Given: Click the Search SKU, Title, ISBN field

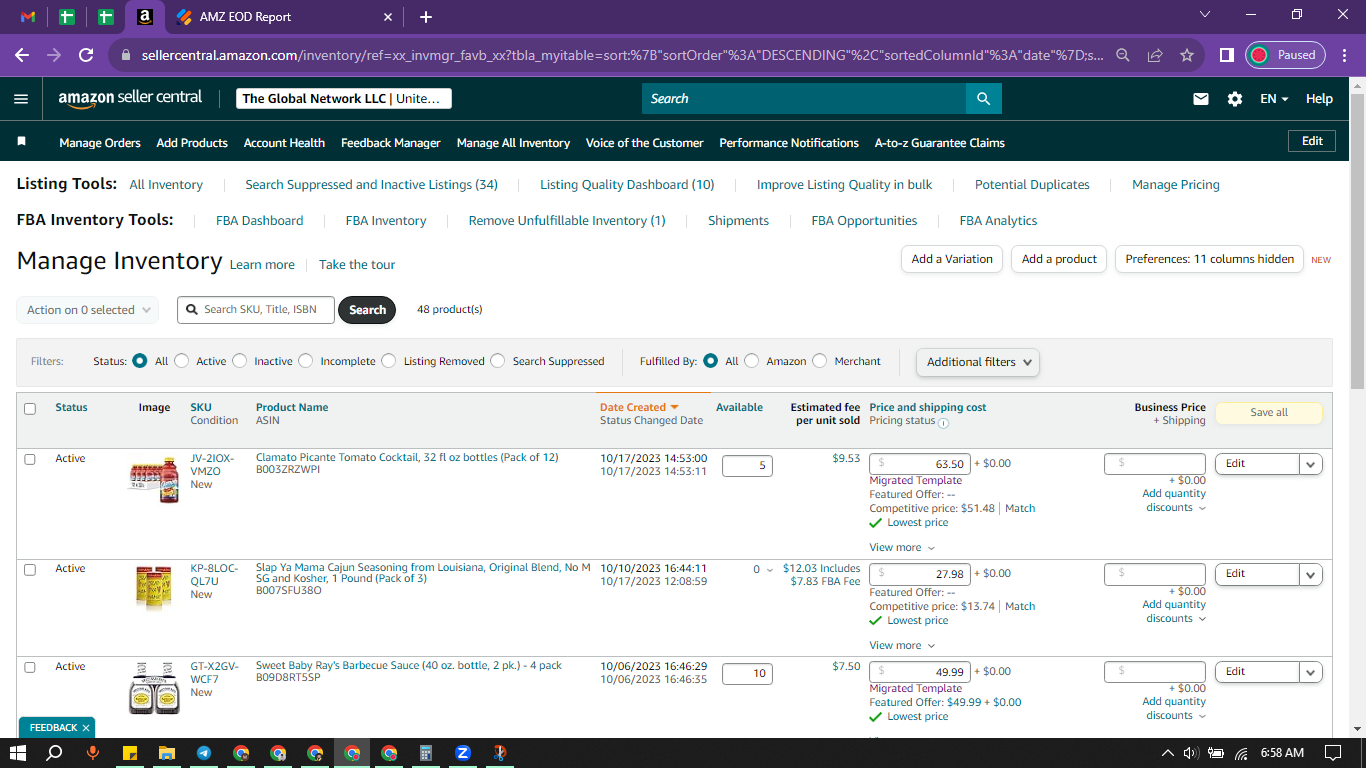Looking at the screenshot, I should (256, 310).
